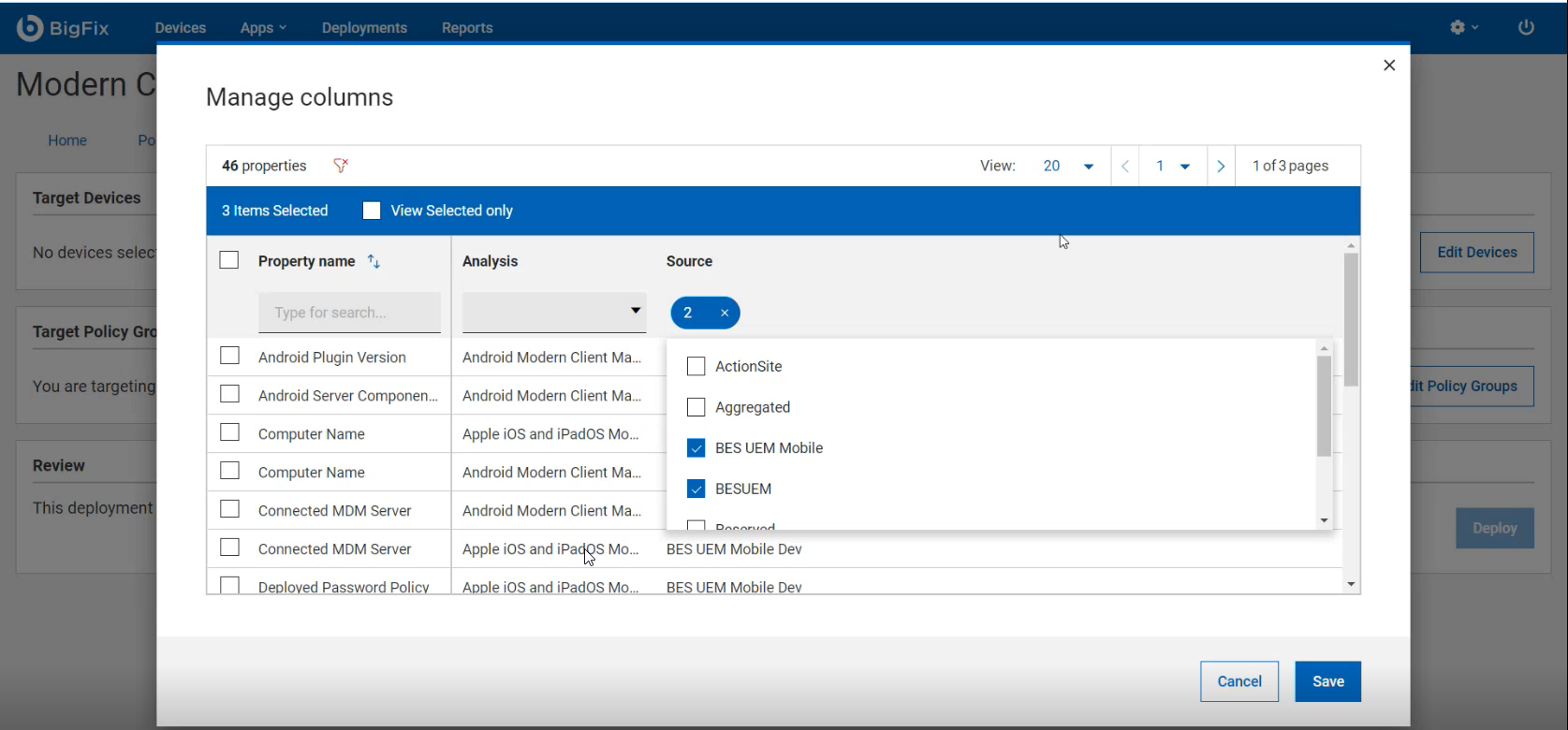
Task: Click the power logout icon
Action: tap(1526, 28)
